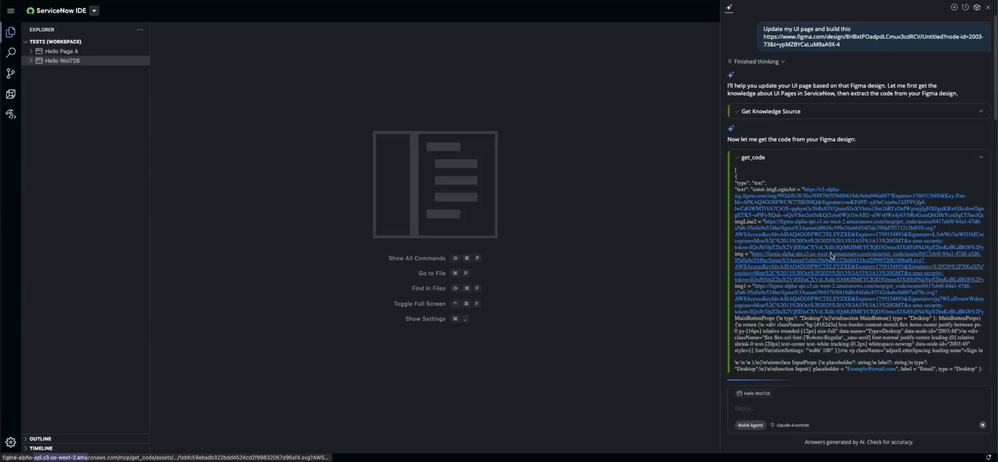
Task: Open the img1 figma-alpha-api asset link
Action: (859, 298)
